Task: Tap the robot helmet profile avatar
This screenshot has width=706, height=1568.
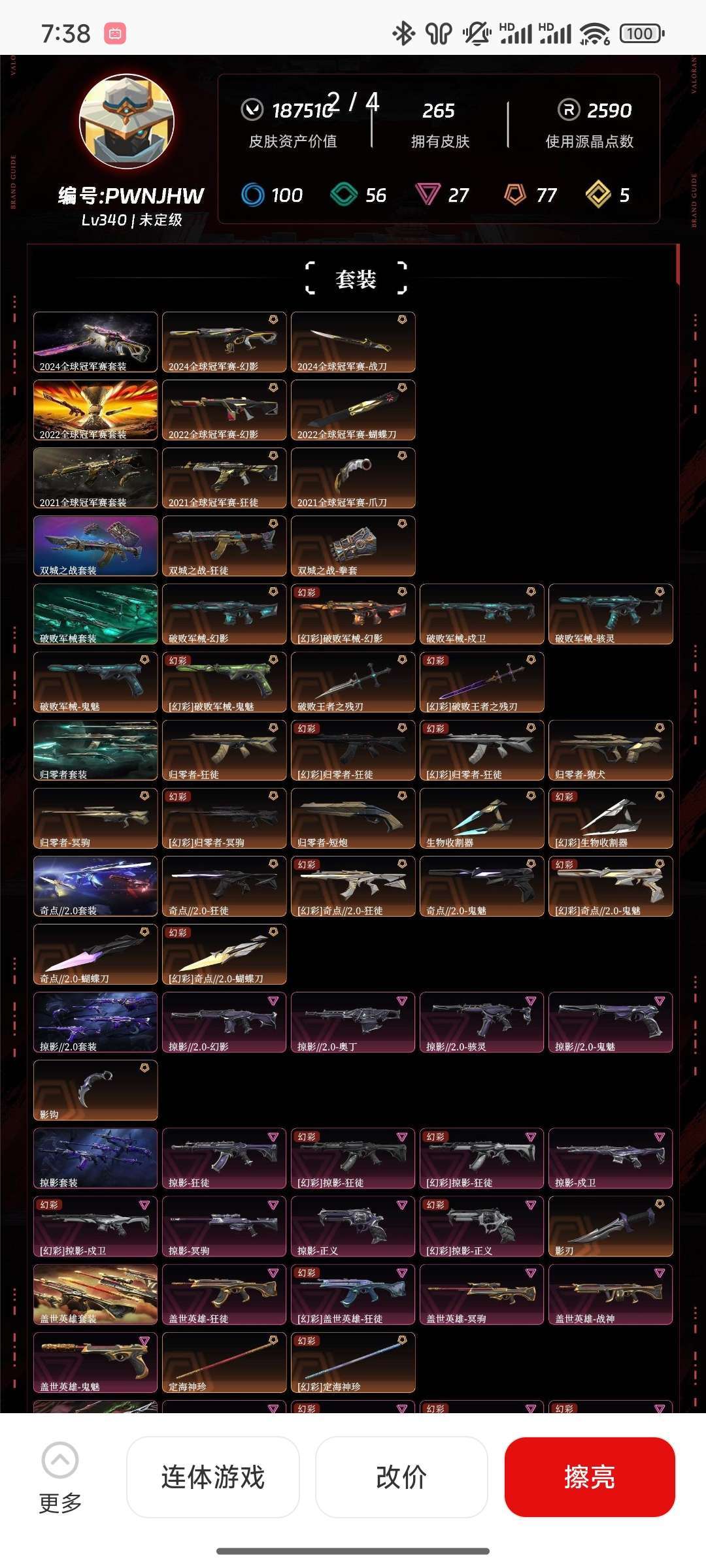Action: tap(127, 122)
